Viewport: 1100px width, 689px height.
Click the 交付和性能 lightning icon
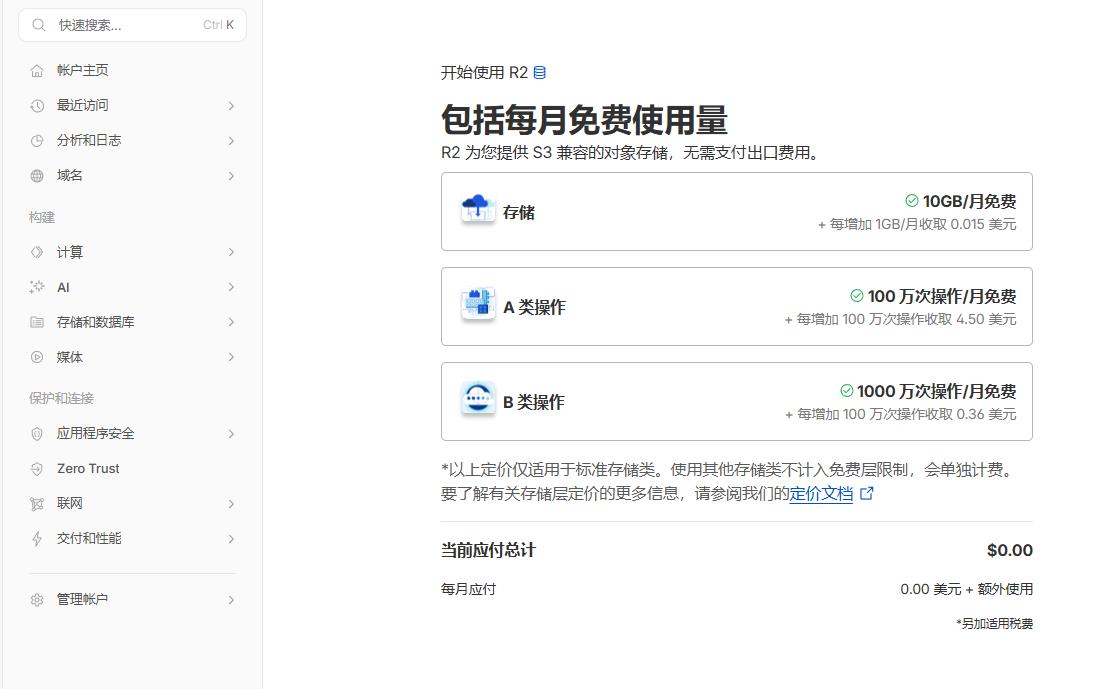click(x=37, y=539)
